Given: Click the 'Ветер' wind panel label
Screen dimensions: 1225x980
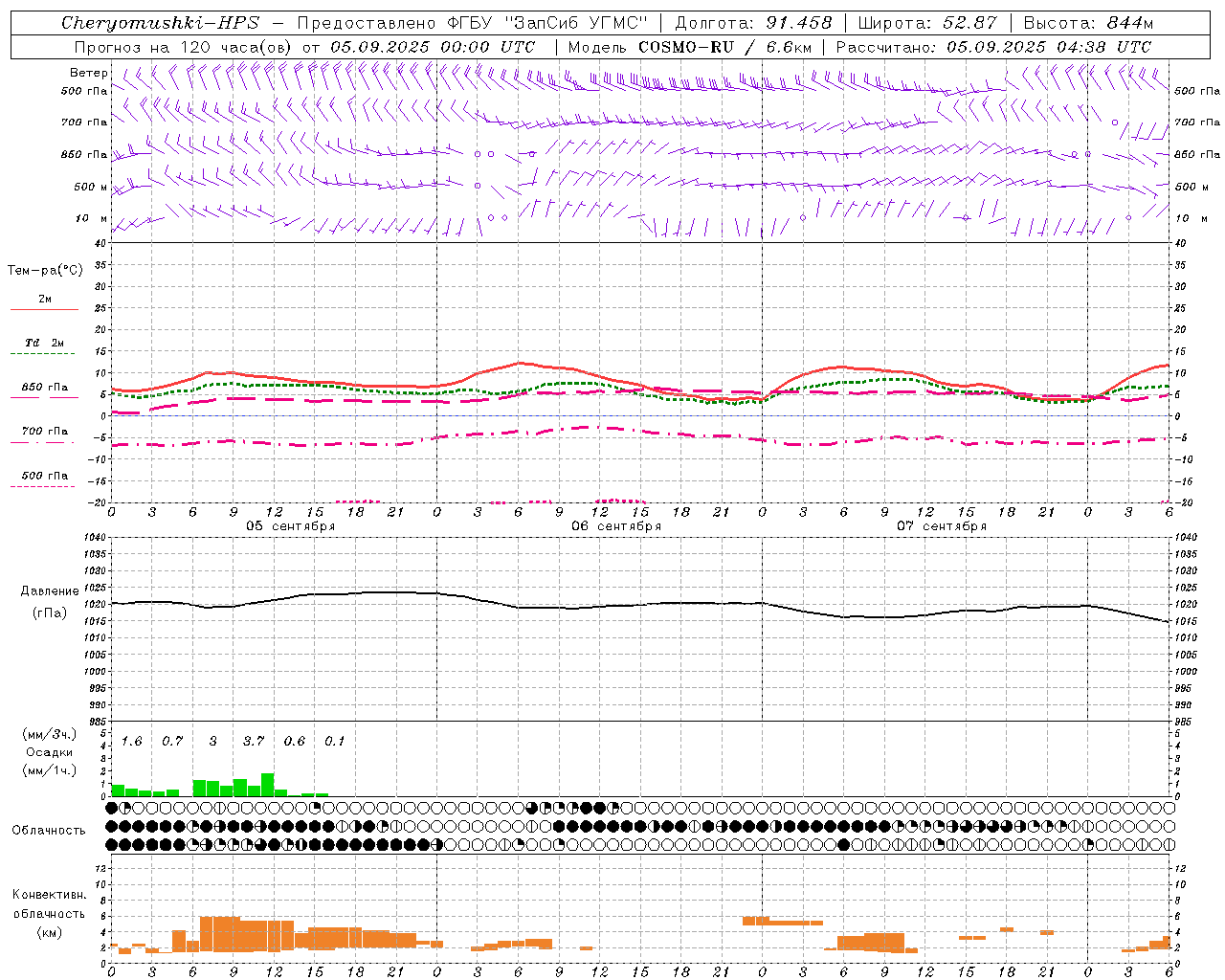Looking at the screenshot, I should click(x=89, y=73).
